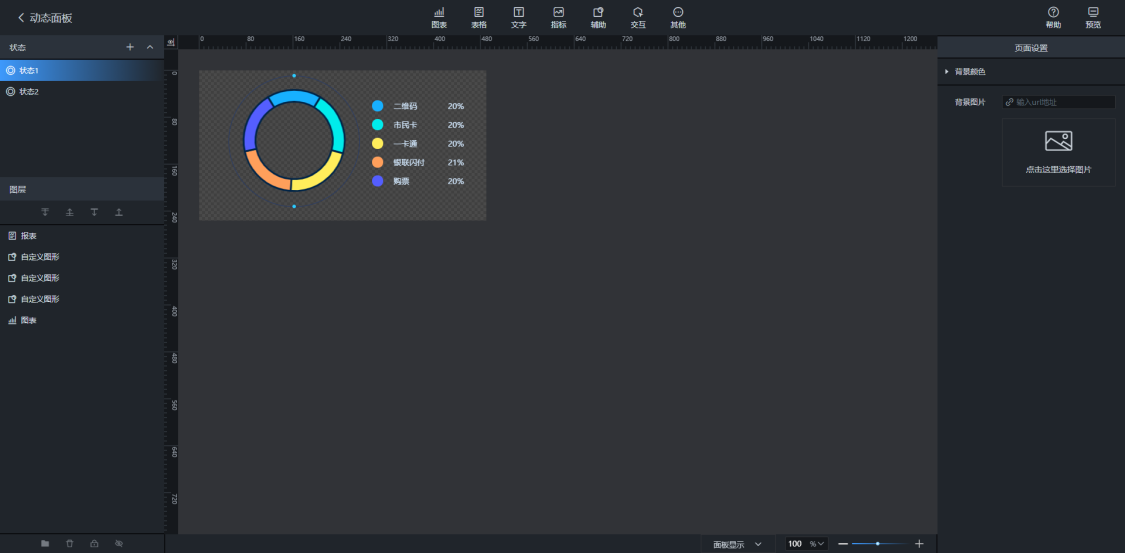
Task: Open the 面板显示 dropdown
Action: point(737,544)
